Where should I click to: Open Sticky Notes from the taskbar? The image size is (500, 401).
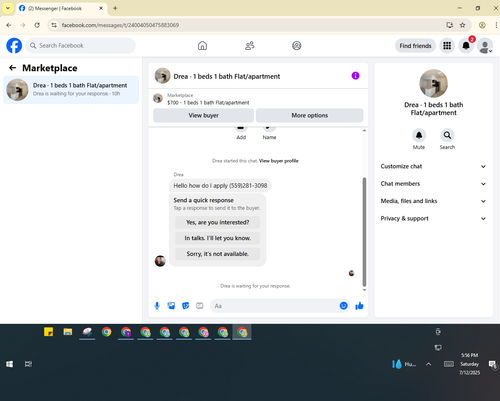pos(48,332)
